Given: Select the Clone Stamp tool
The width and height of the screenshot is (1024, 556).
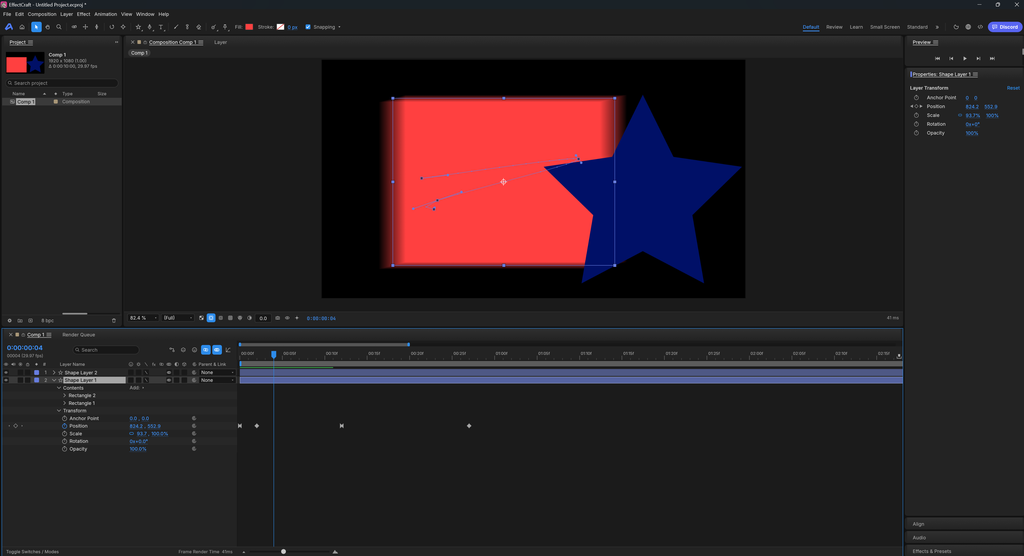Looking at the screenshot, I should click(x=187, y=27).
